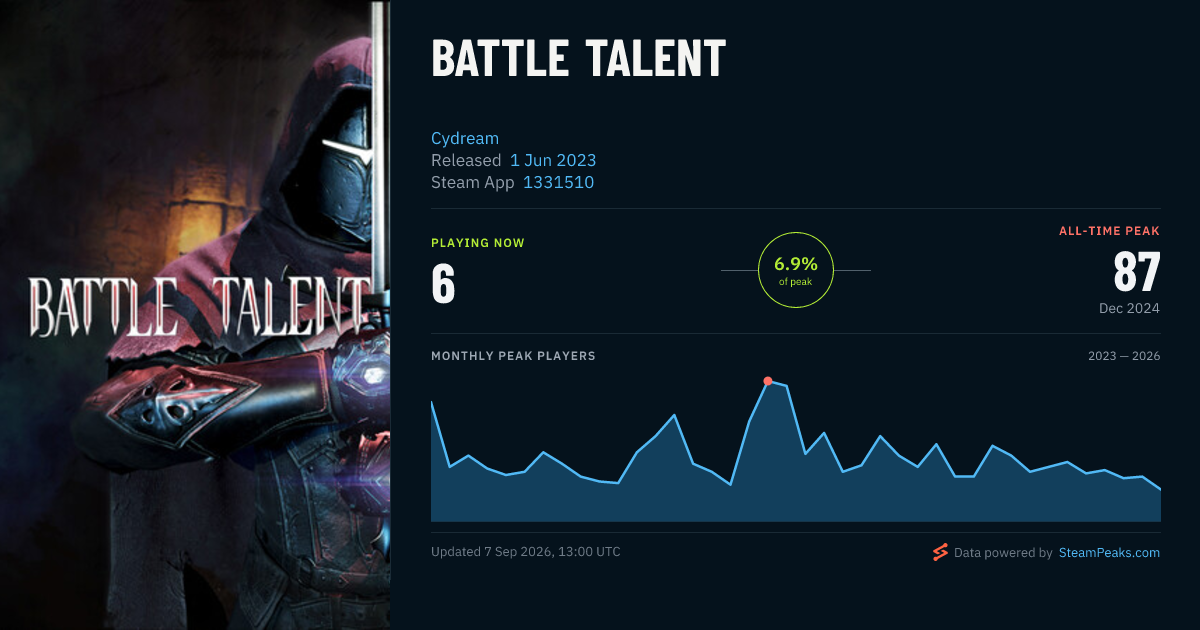Click the PLAYING NOW label
Screen dimensions: 1200x630
tap(478, 243)
